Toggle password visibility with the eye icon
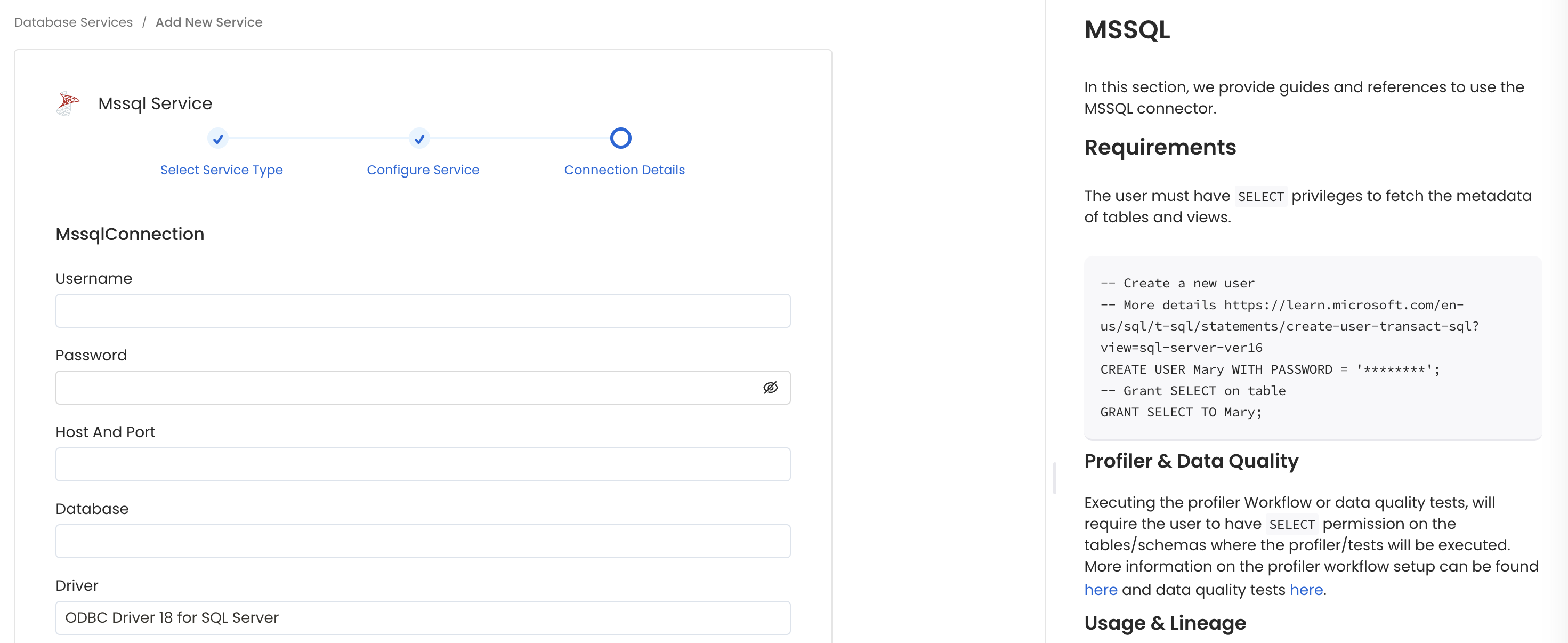Image resolution: width=1568 pixels, height=643 pixels. pos(770,387)
